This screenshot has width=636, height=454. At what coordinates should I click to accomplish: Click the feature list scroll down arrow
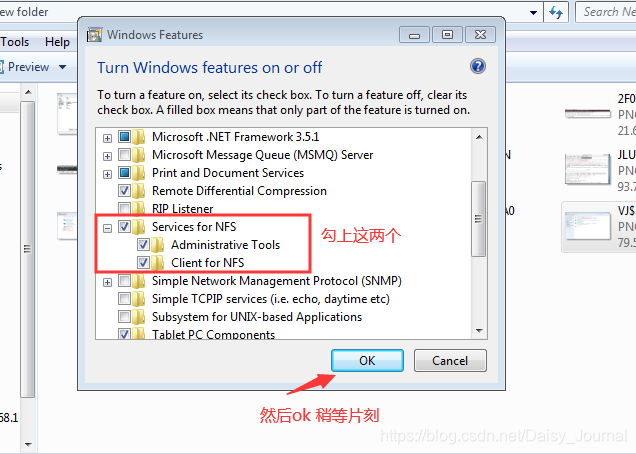point(479,331)
